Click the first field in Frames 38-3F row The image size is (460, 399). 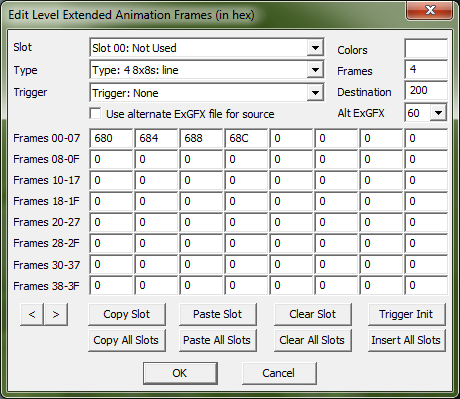click(111, 285)
